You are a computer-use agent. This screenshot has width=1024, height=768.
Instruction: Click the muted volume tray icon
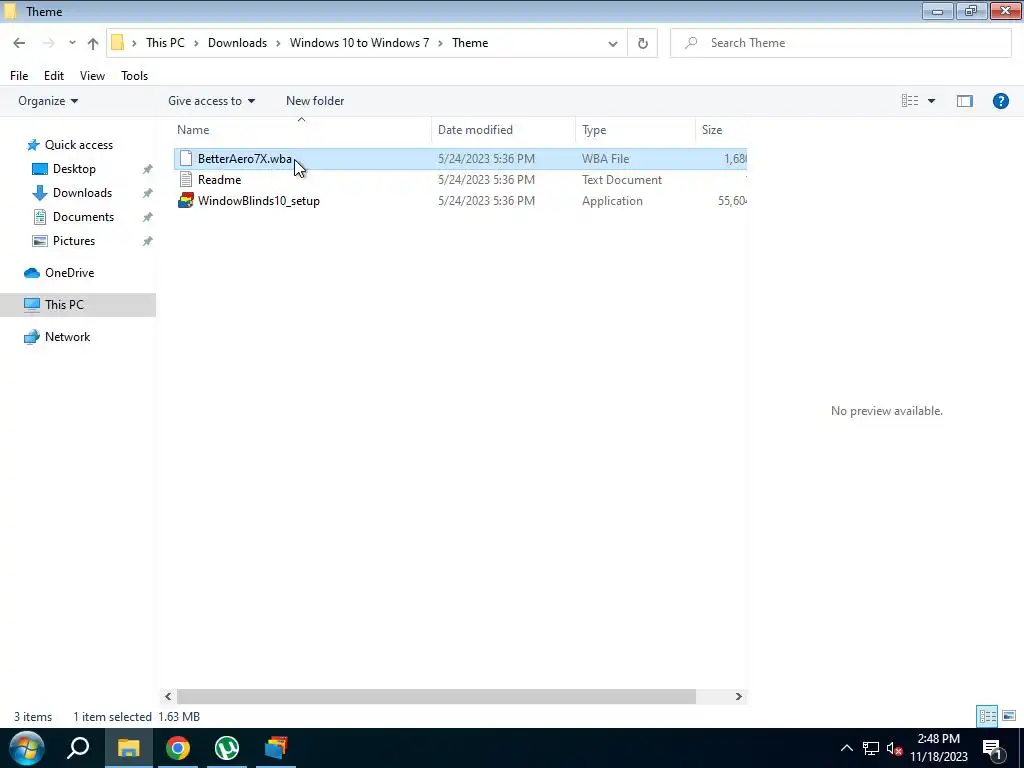(x=895, y=748)
